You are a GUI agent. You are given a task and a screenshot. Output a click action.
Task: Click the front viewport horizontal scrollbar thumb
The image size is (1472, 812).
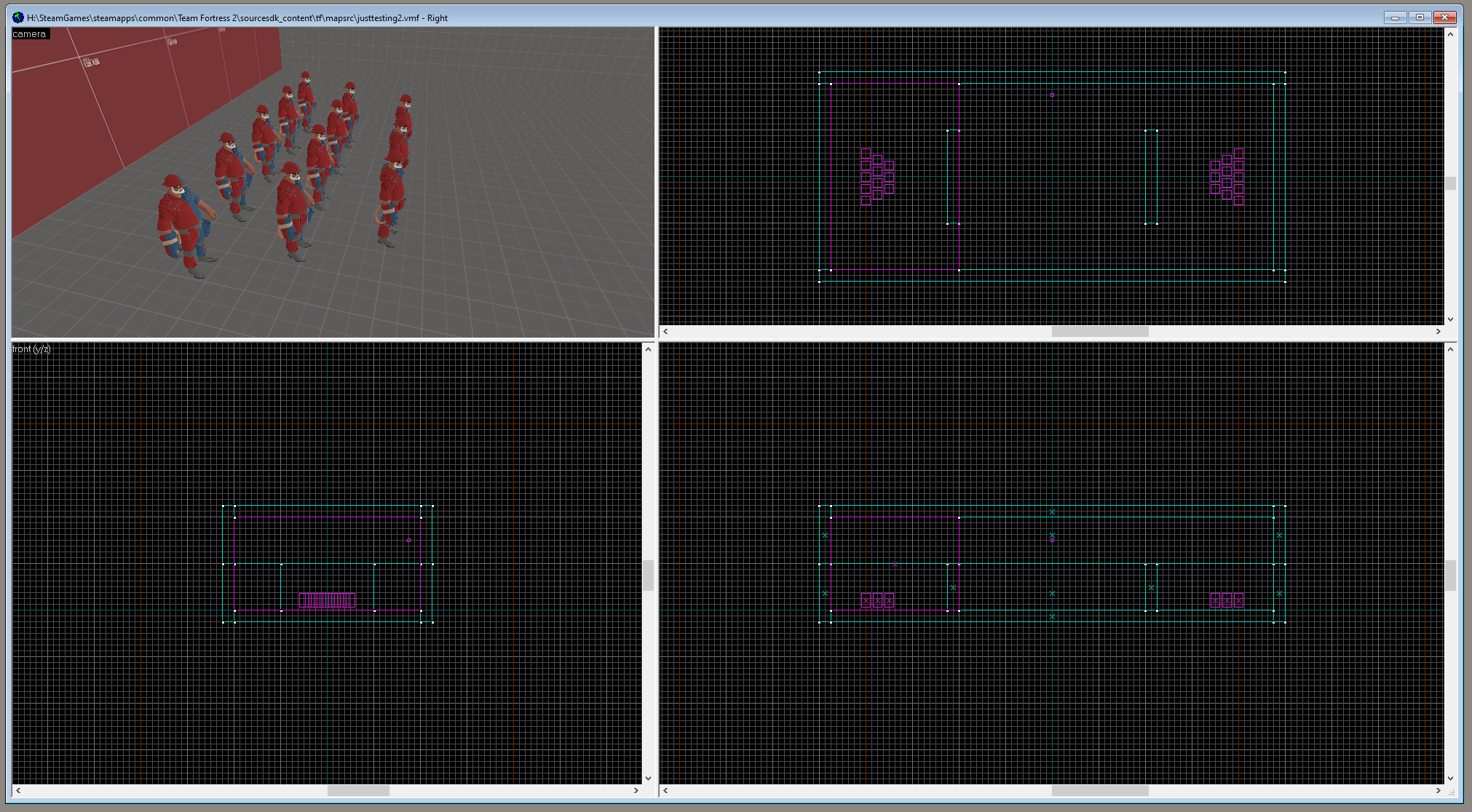pos(358,790)
